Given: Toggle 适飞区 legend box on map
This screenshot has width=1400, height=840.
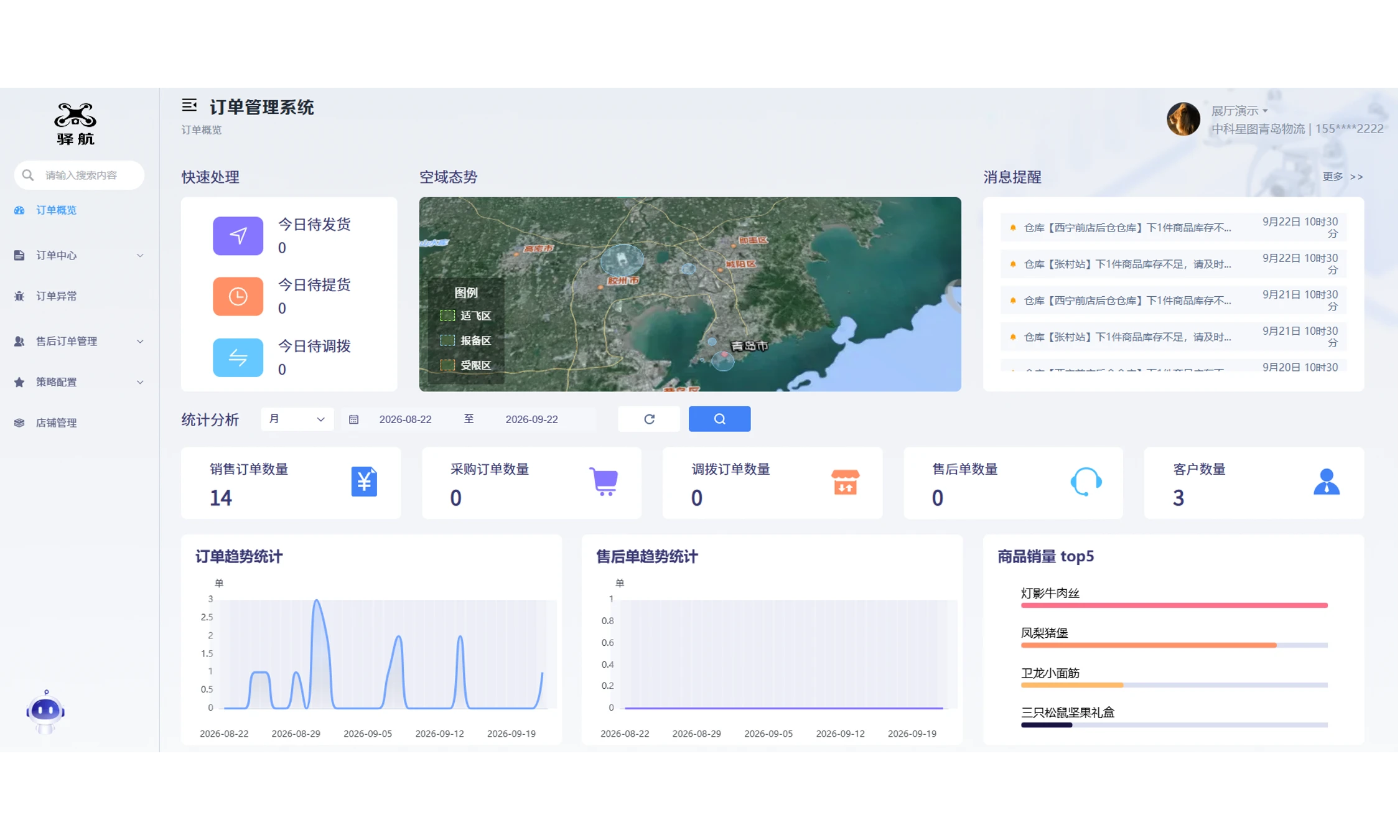Looking at the screenshot, I should 448,316.
